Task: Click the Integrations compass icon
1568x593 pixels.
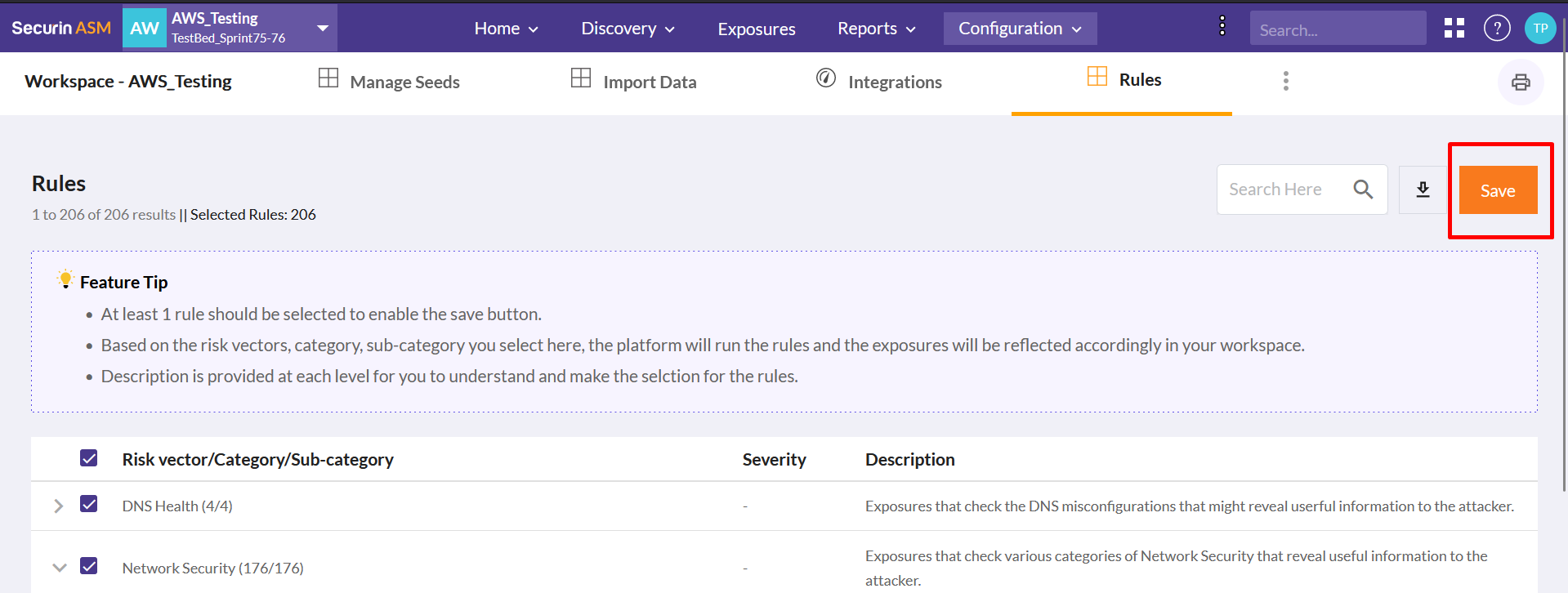Action: [x=826, y=78]
